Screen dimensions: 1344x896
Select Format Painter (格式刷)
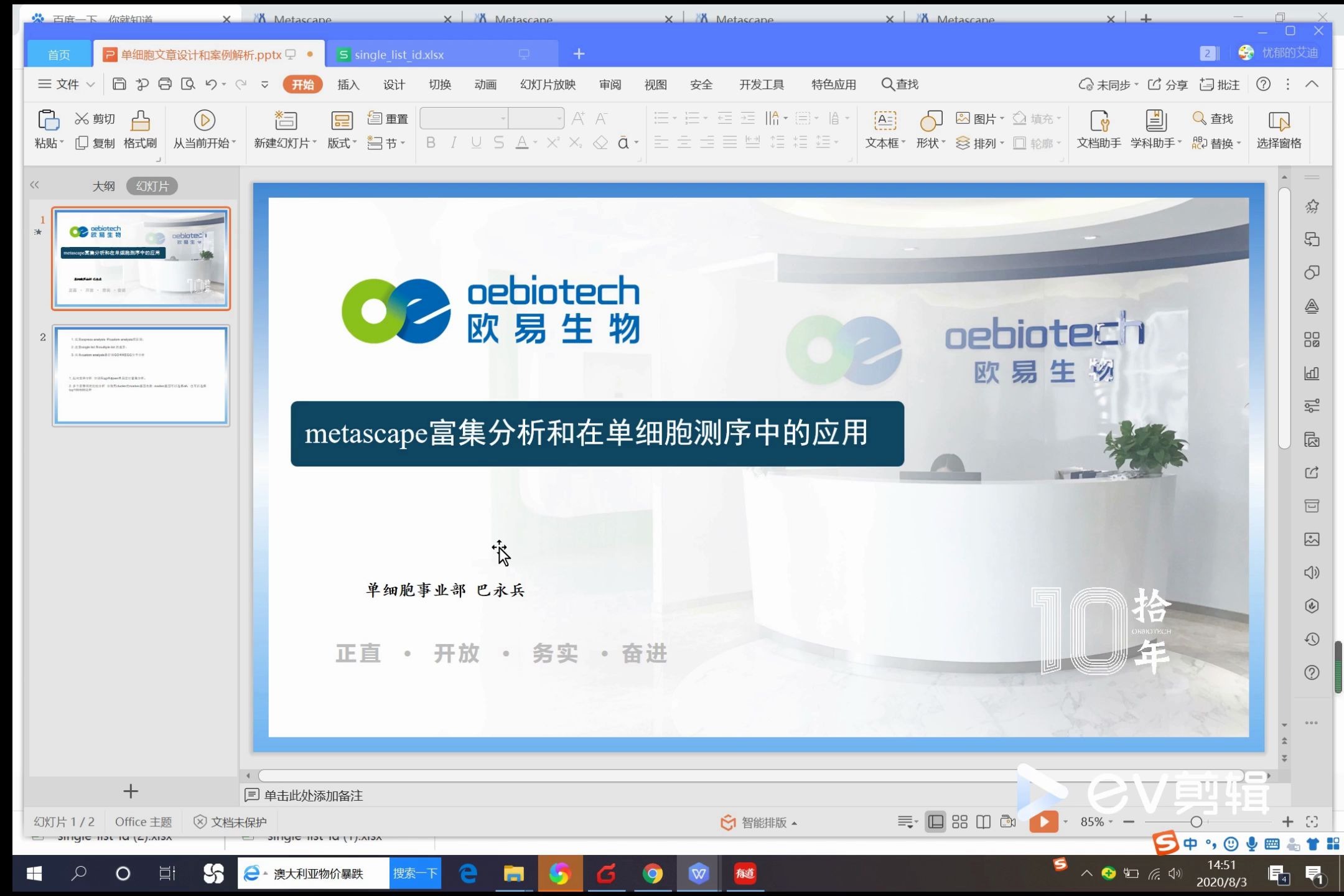pyautogui.click(x=140, y=130)
